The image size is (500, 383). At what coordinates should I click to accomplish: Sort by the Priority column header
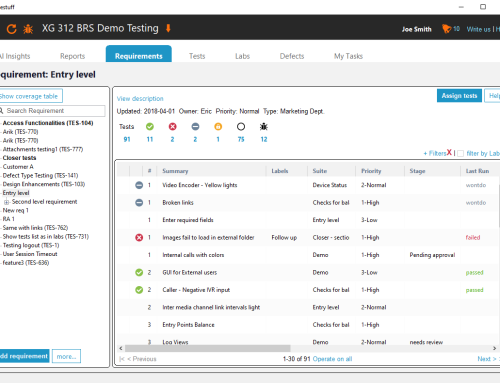pyautogui.click(x=371, y=171)
